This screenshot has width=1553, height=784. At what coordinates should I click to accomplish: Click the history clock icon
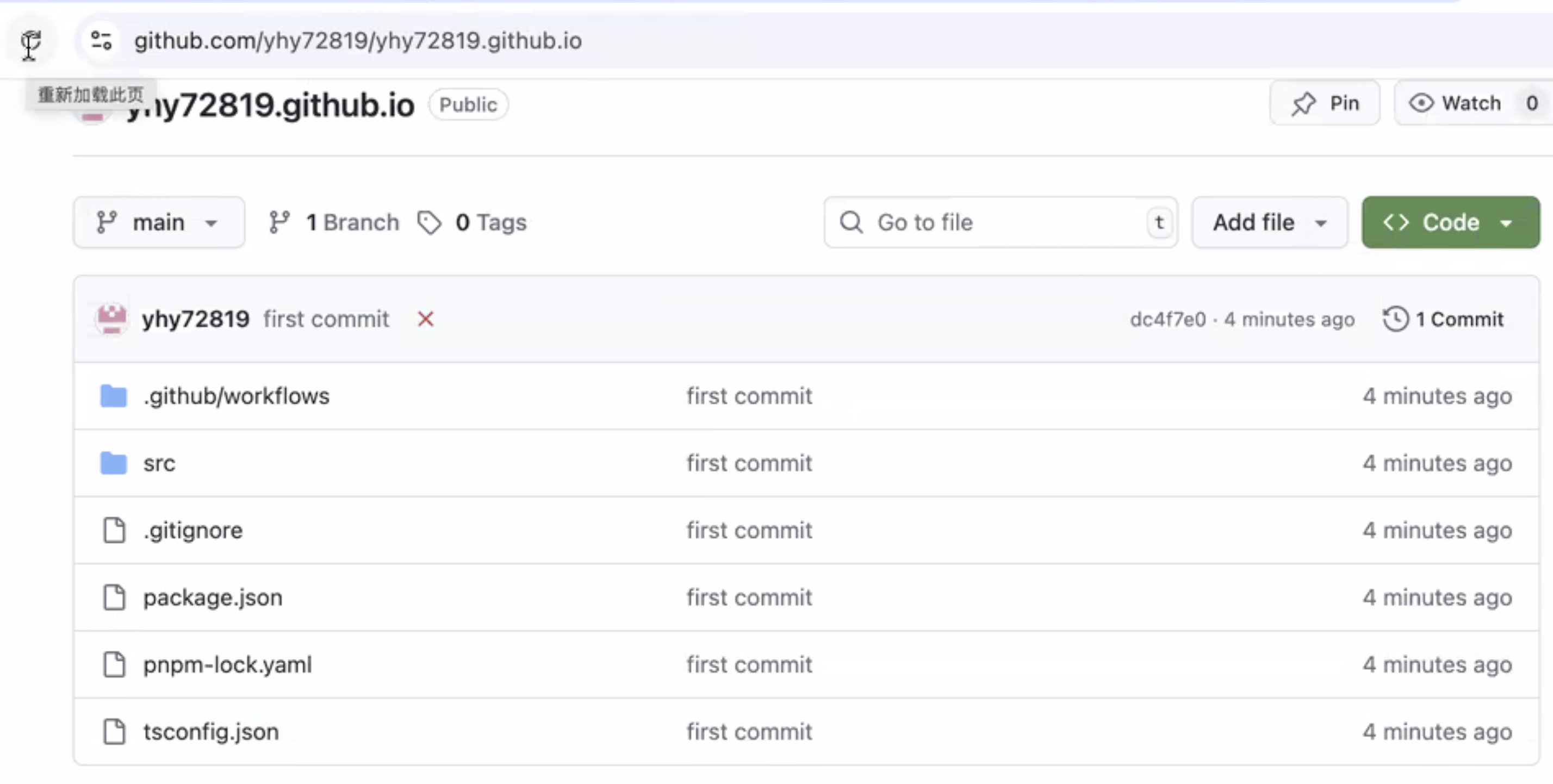(x=1395, y=319)
